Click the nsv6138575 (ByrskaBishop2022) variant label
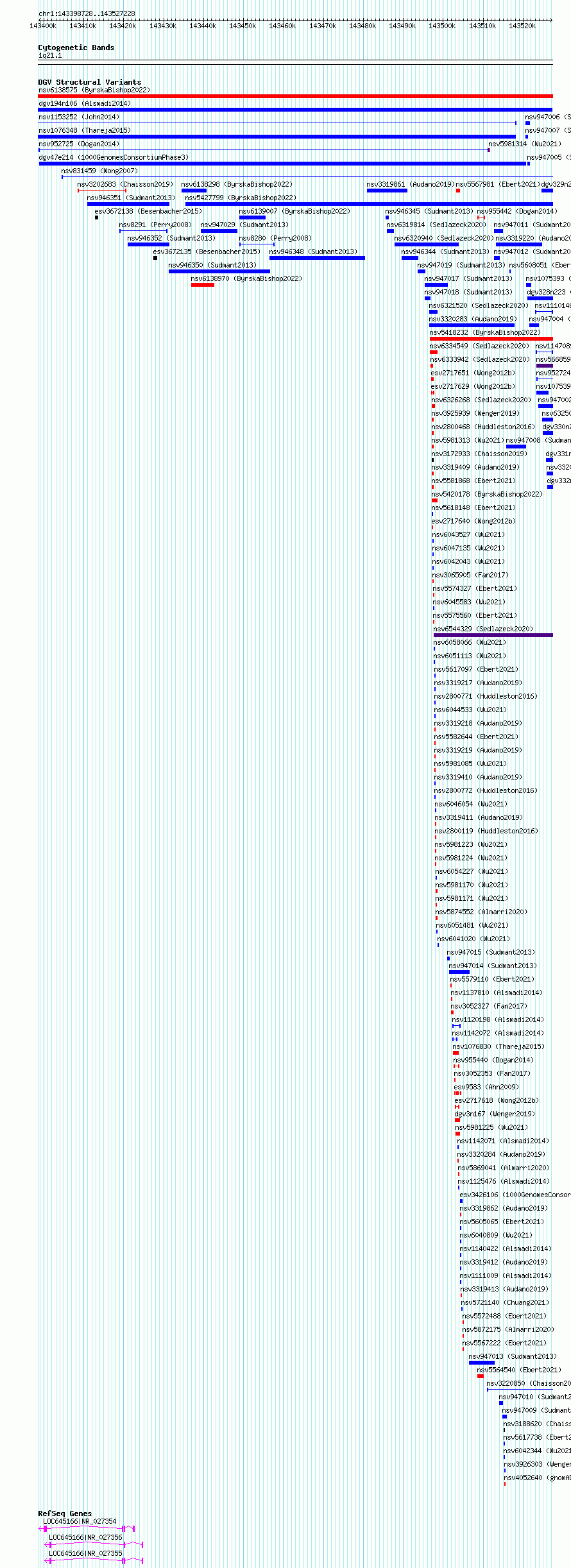The height and width of the screenshot is (1568, 571). pyautogui.click(x=94, y=90)
